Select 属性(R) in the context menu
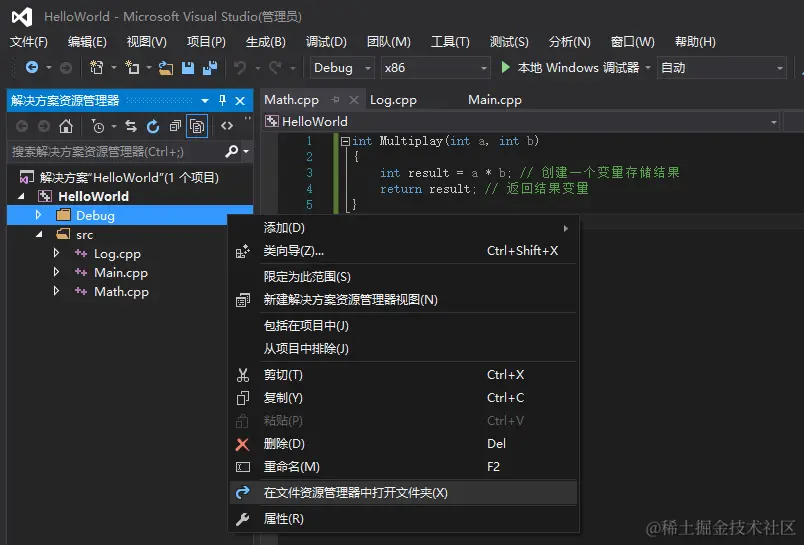 click(x=404, y=519)
